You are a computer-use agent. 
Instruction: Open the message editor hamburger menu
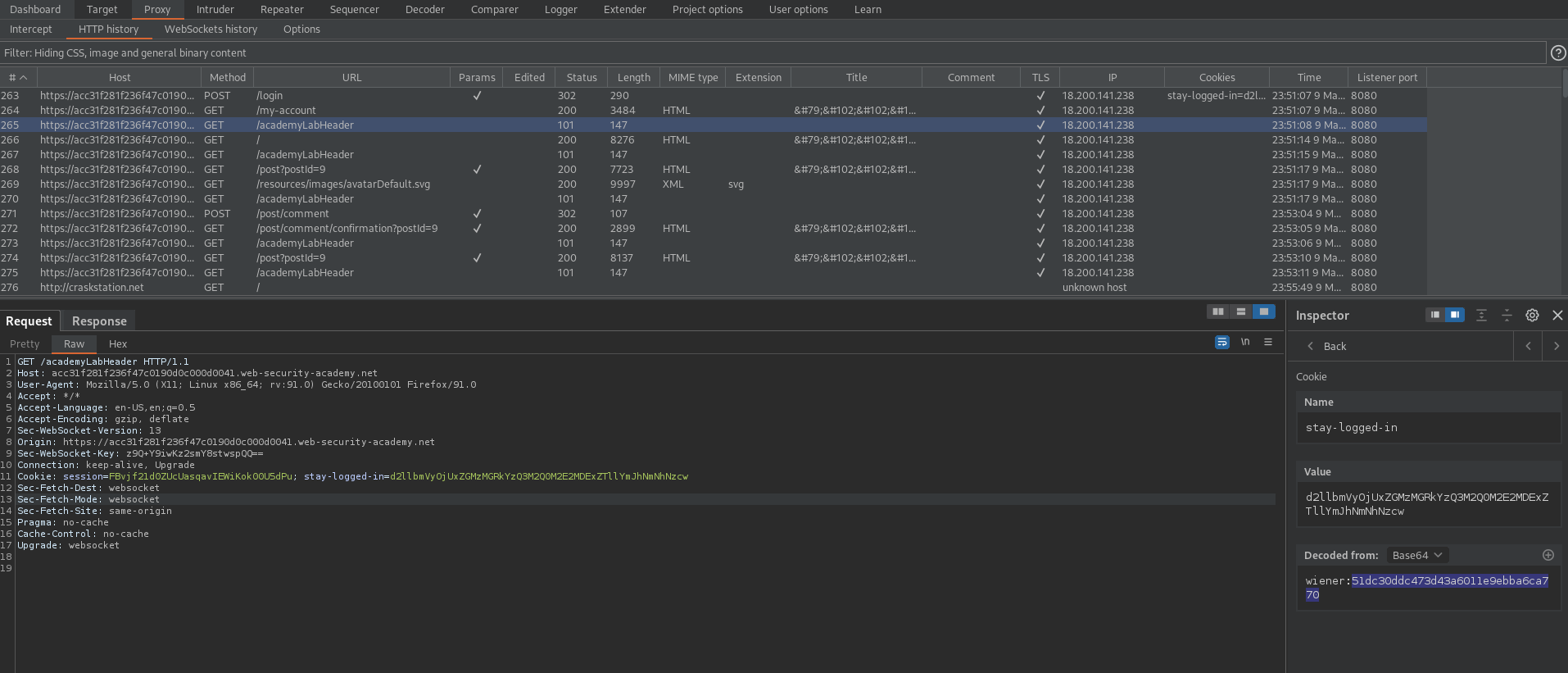click(x=1268, y=342)
